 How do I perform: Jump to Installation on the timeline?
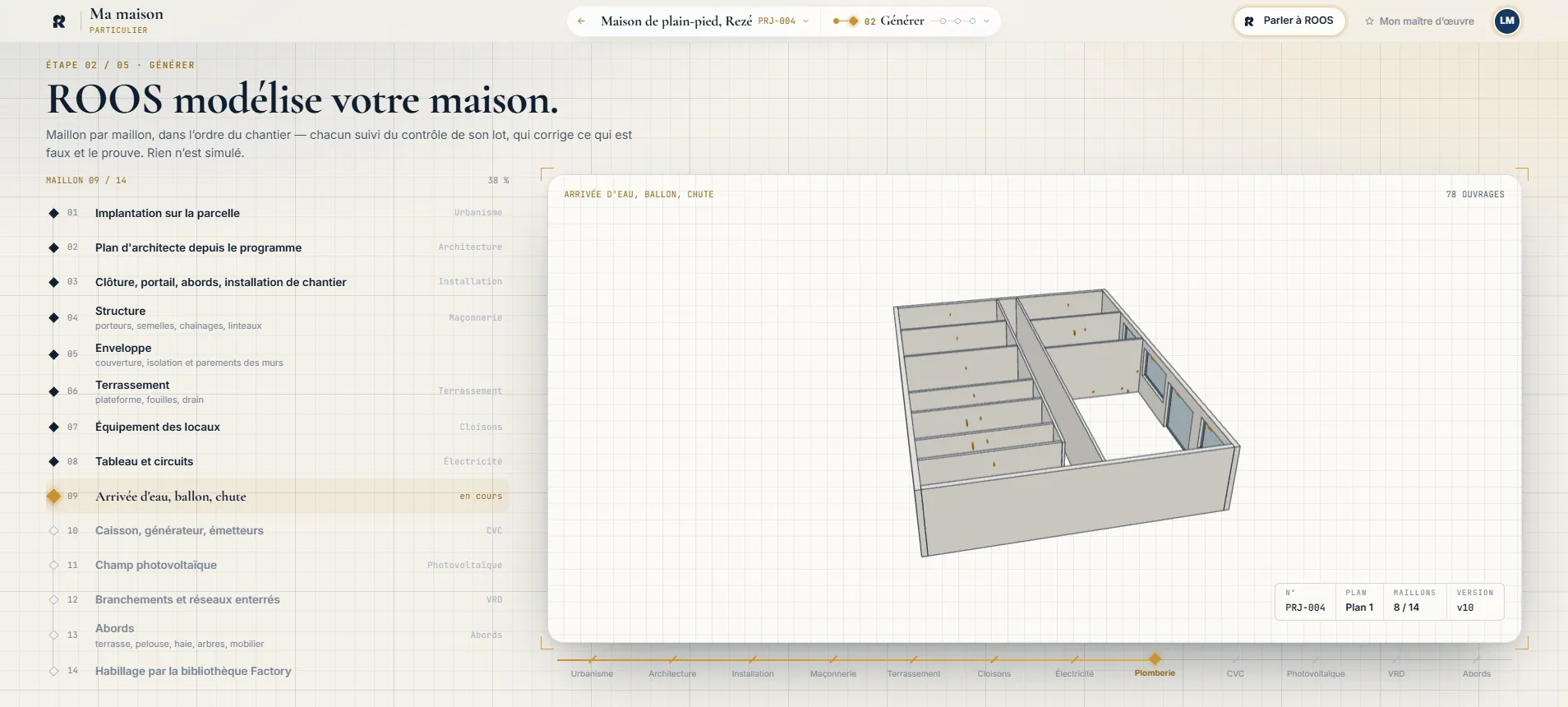pyautogui.click(x=753, y=667)
